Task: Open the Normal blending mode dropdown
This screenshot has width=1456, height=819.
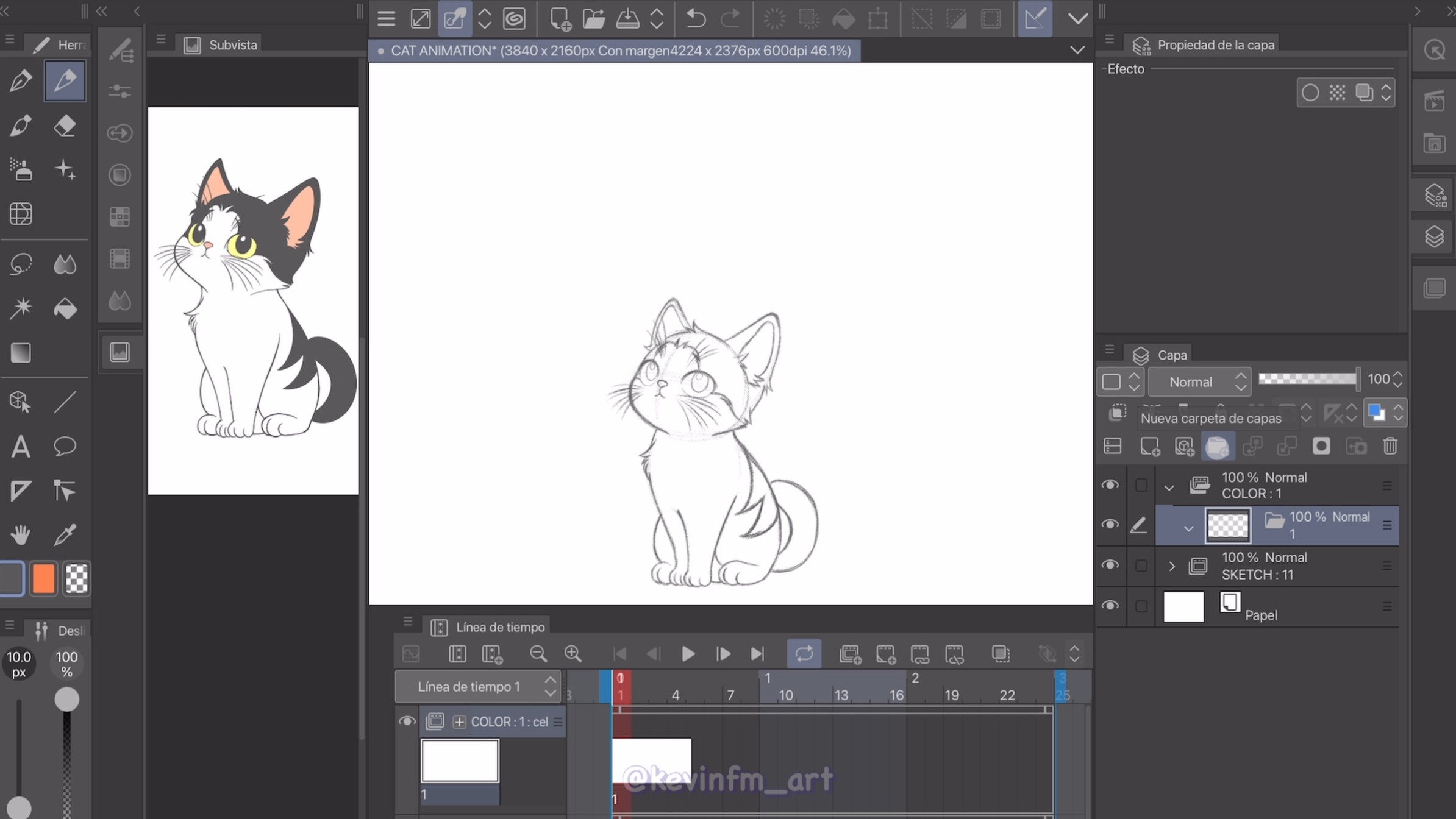Action: (x=1200, y=382)
